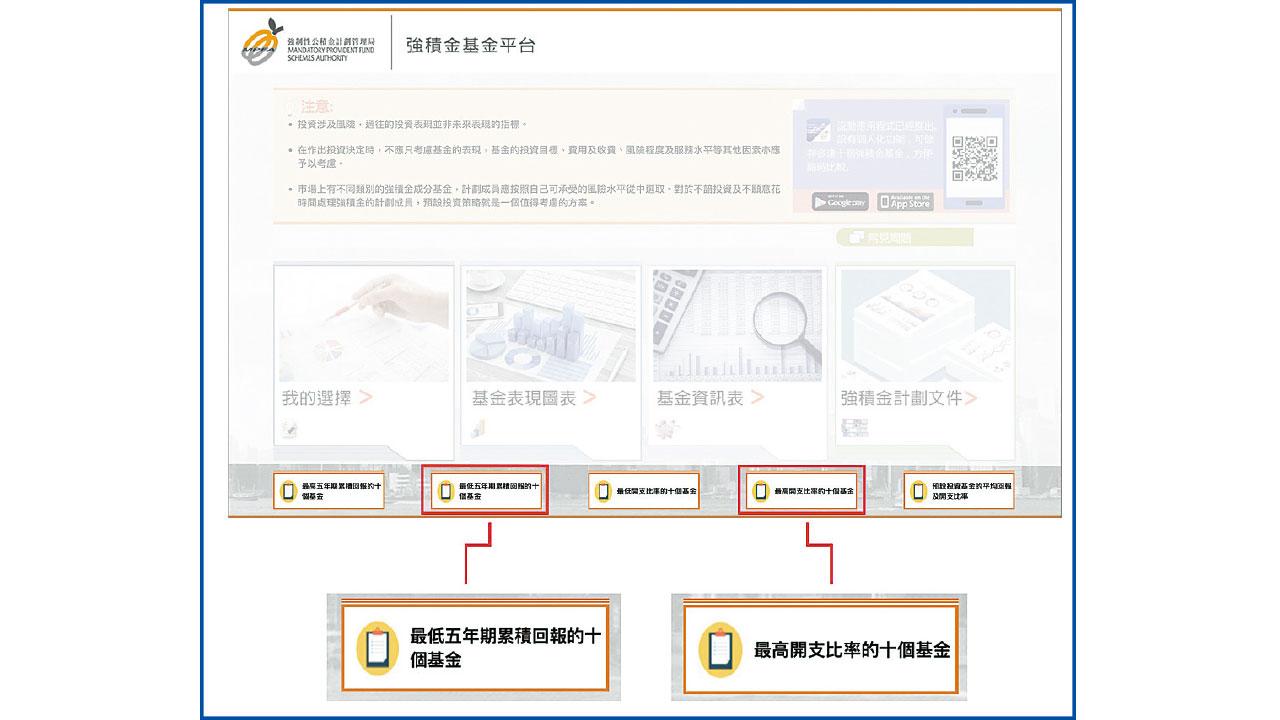Click the clipboard icon in 最低開支比率的十個基金
The width and height of the screenshot is (1280, 720).
point(603,491)
